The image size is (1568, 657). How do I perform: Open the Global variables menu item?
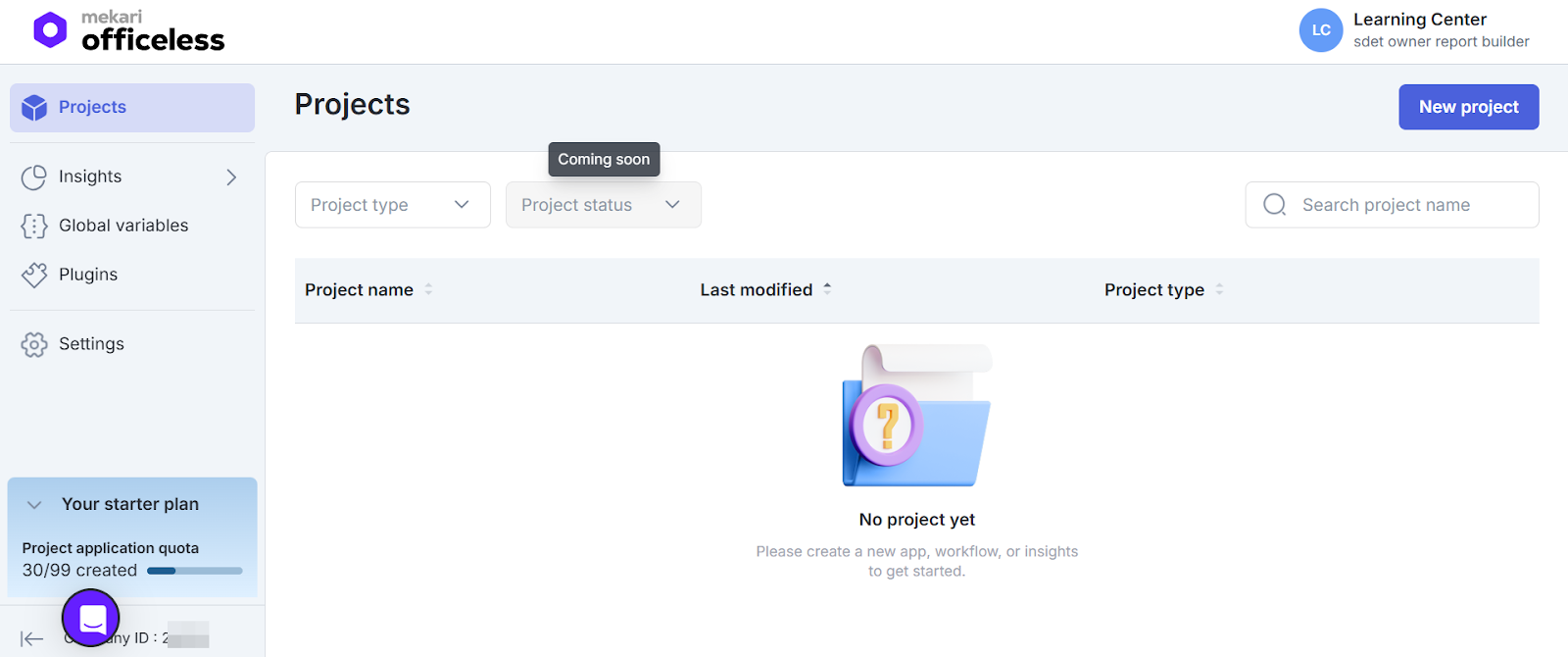pyautogui.click(x=123, y=226)
